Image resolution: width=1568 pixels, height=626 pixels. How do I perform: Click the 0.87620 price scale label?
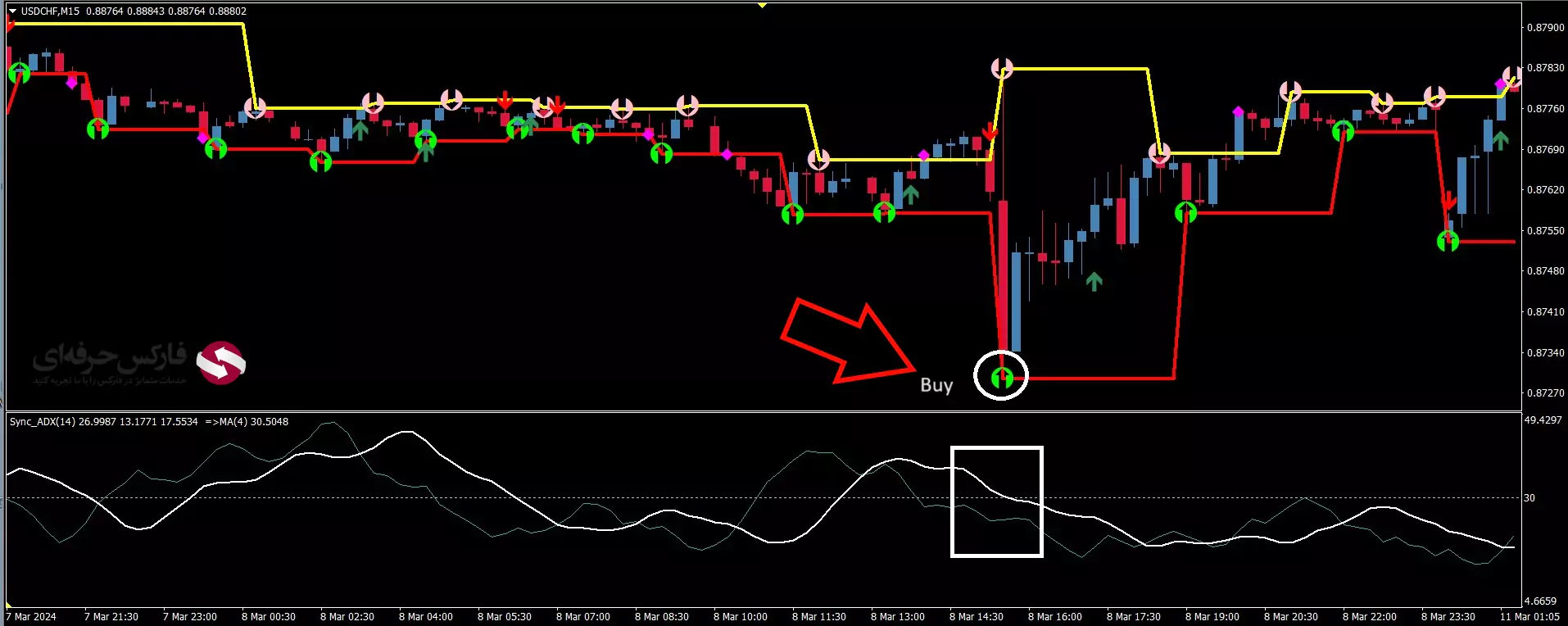[1546, 189]
